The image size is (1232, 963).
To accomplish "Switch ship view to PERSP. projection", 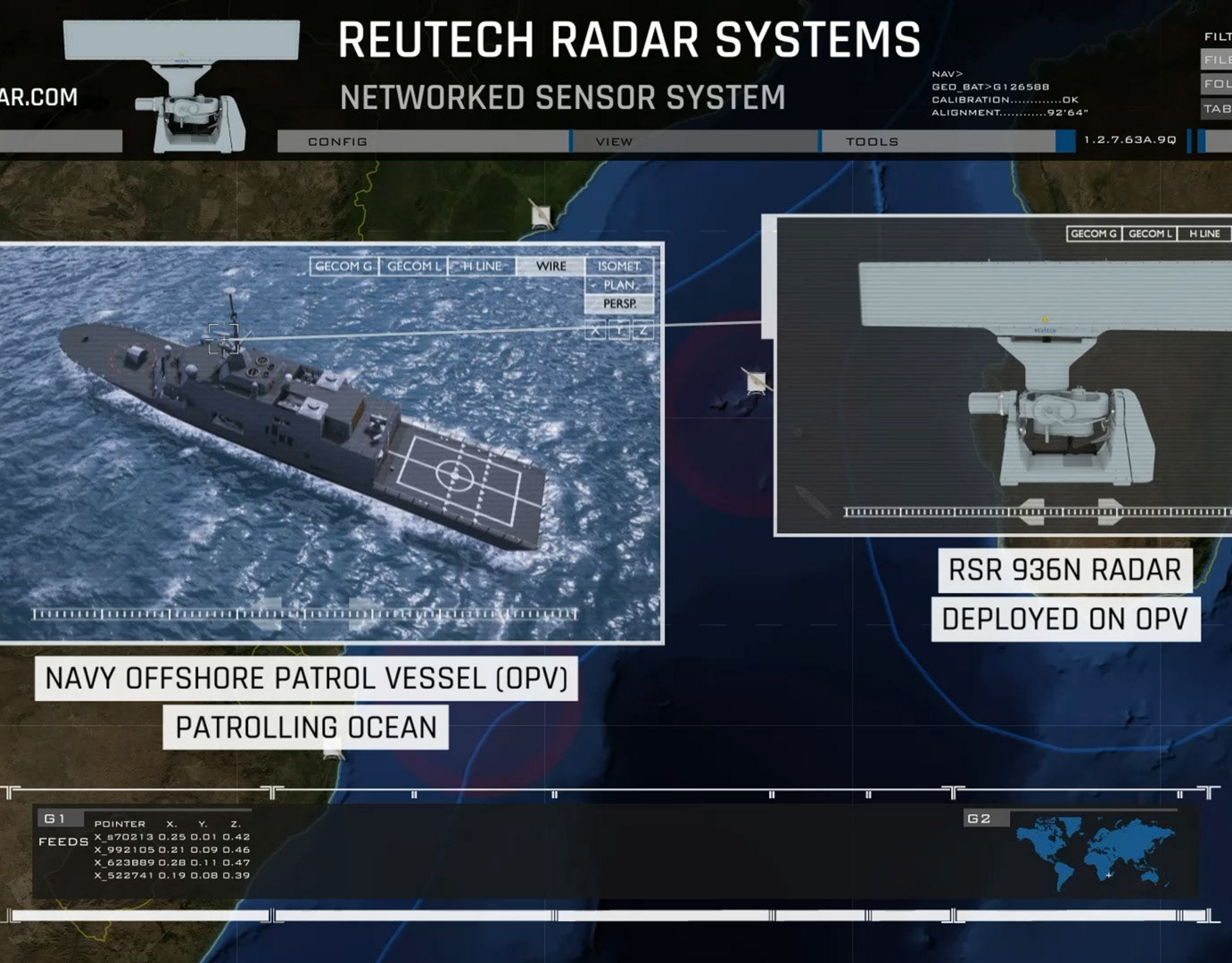I will click(619, 303).
